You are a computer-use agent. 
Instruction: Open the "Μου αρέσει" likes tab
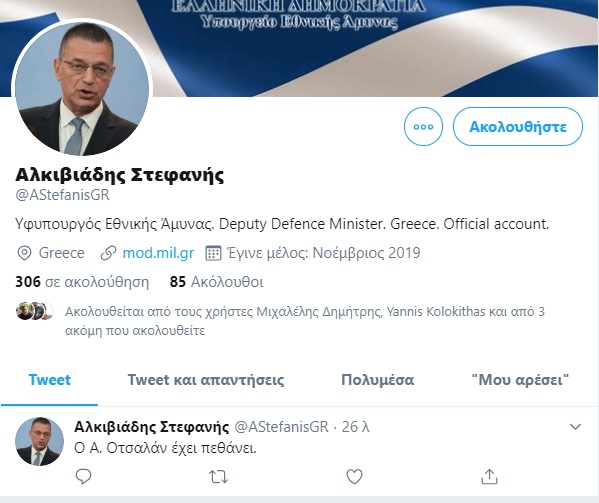click(x=520, y=380)
